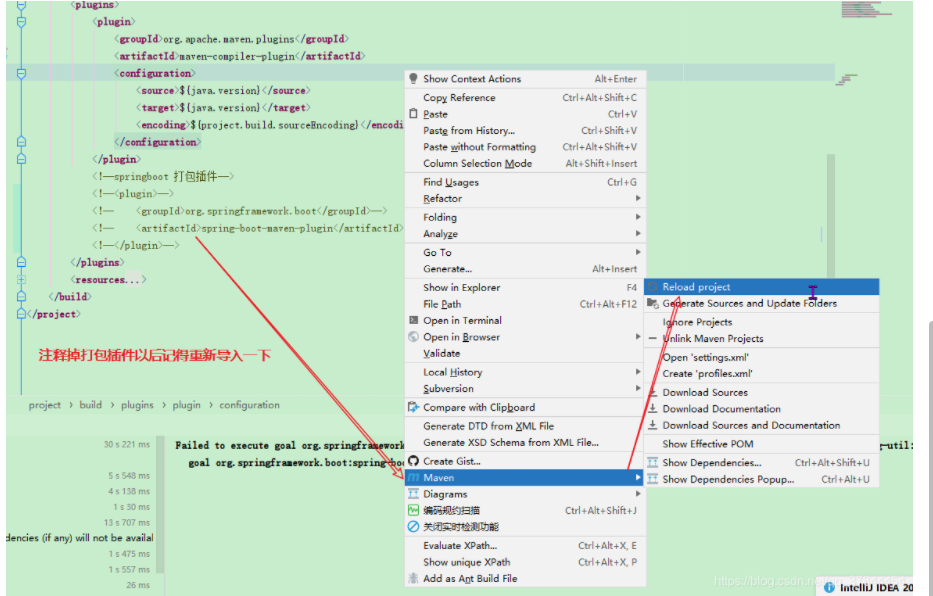933x596 pixels.
Task: Click the fold marker beside the </plugins> closing tag
Action: coord(21,262)
